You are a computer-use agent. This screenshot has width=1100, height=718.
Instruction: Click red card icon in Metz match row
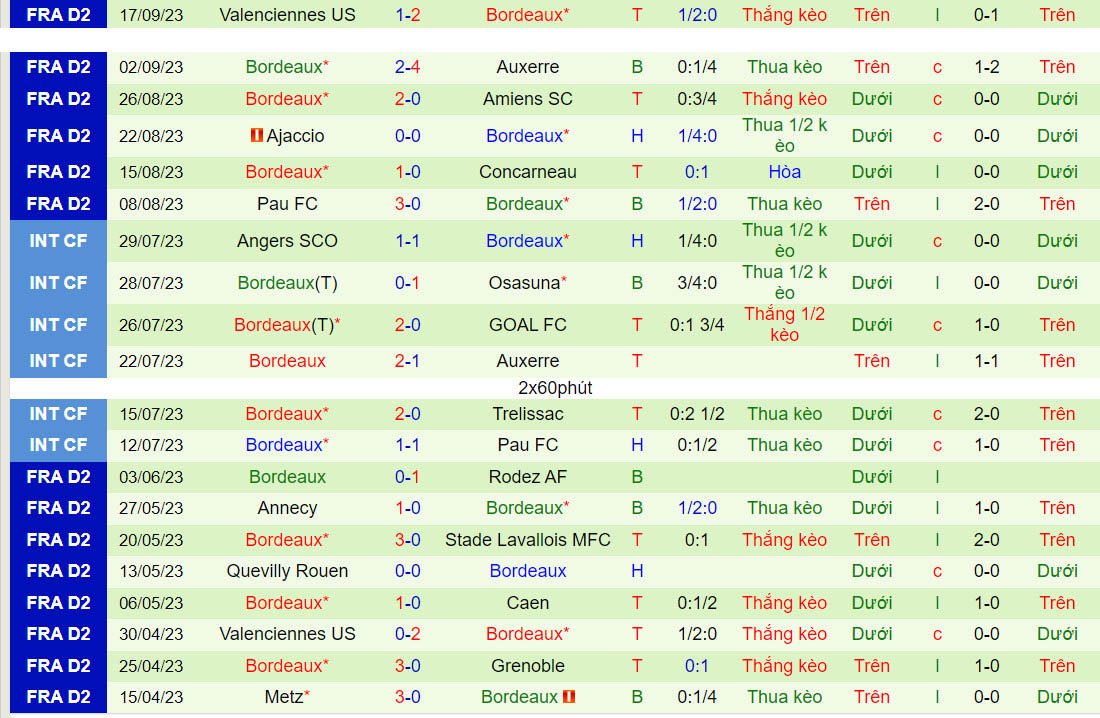coord(569,697)
